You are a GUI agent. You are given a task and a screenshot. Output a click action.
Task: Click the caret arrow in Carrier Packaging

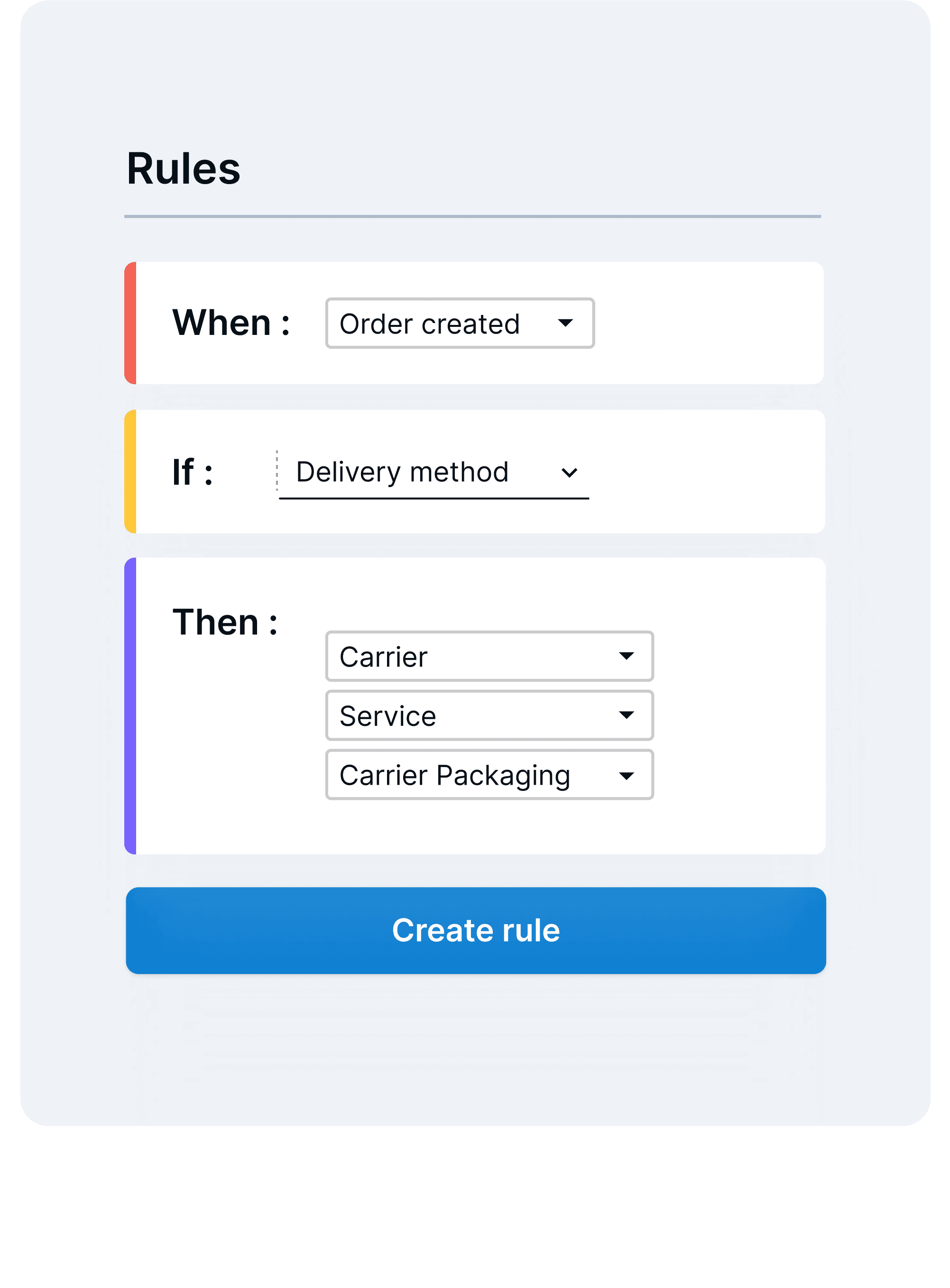click(626, 776)
